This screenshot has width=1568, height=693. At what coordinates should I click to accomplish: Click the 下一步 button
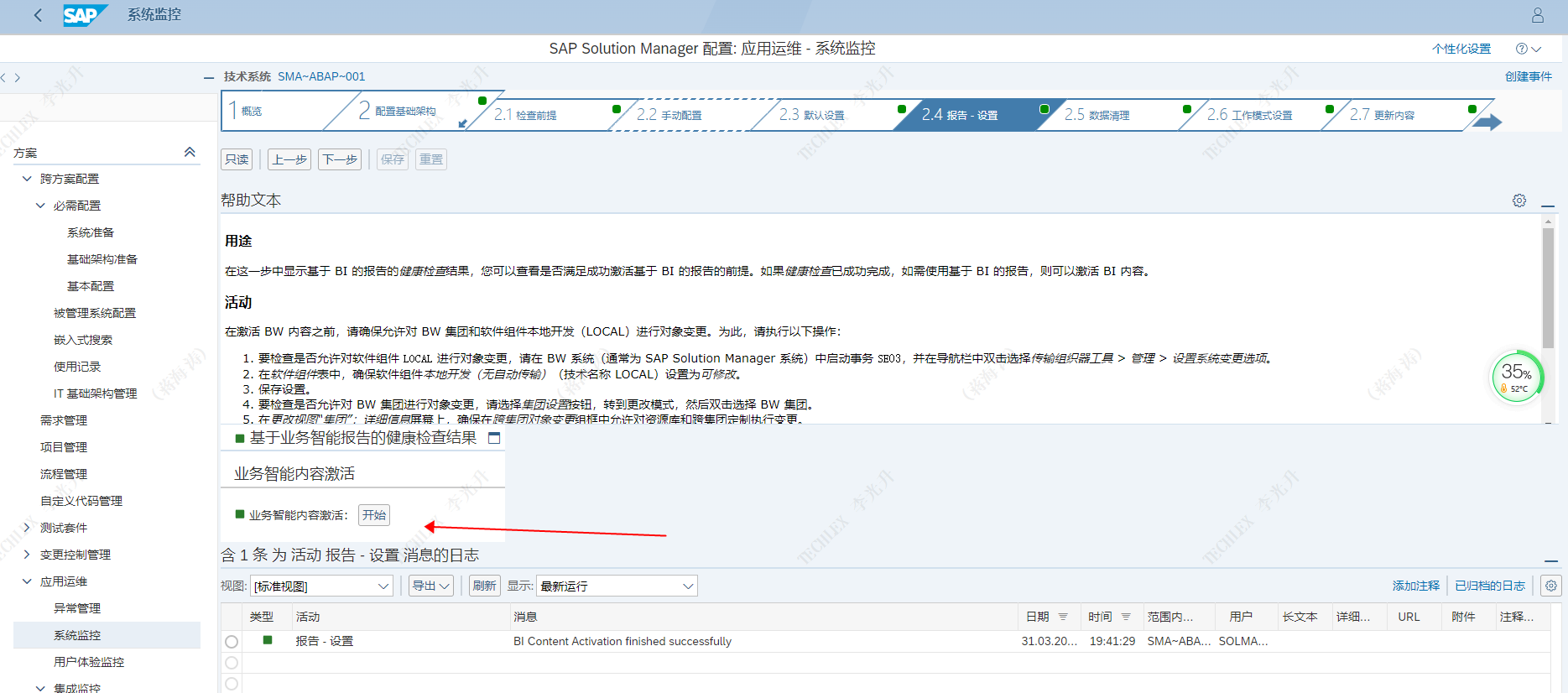point(340,159)
